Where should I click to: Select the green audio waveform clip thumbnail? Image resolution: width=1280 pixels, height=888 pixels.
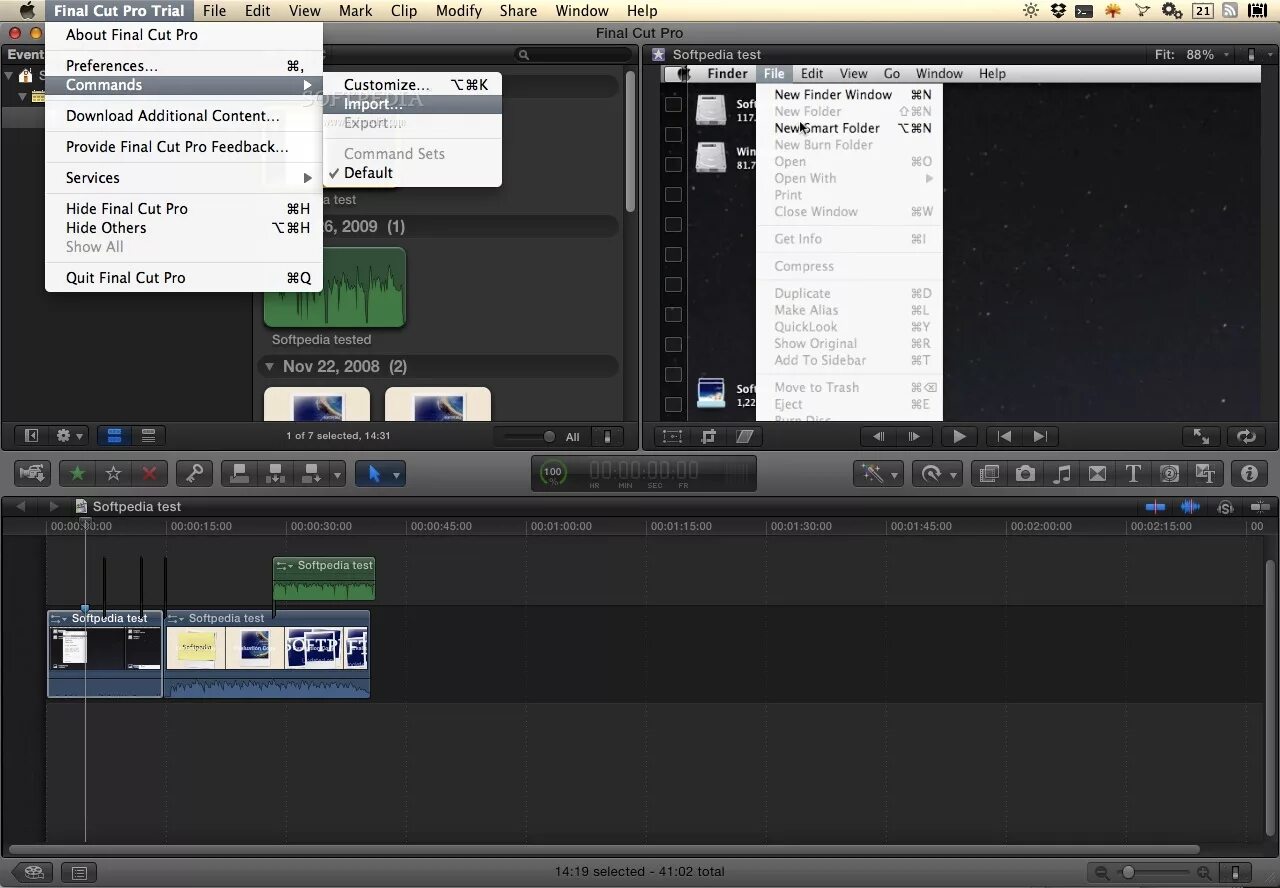pos(335,288)
